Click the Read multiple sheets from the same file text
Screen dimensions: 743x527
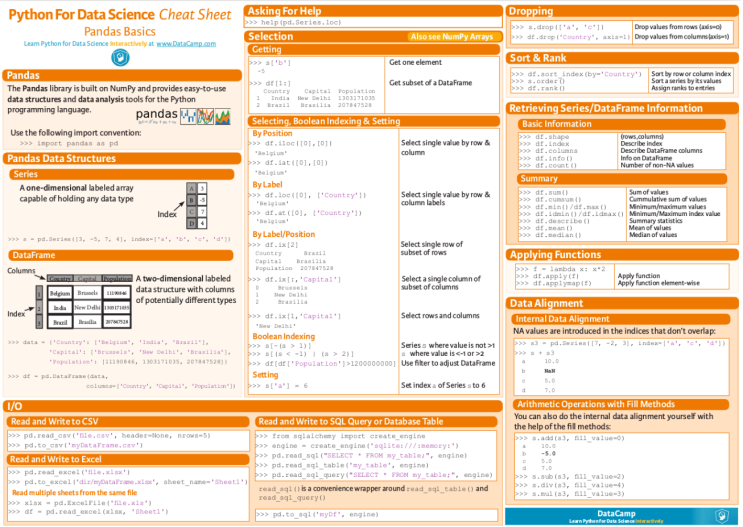pos(74,492)
